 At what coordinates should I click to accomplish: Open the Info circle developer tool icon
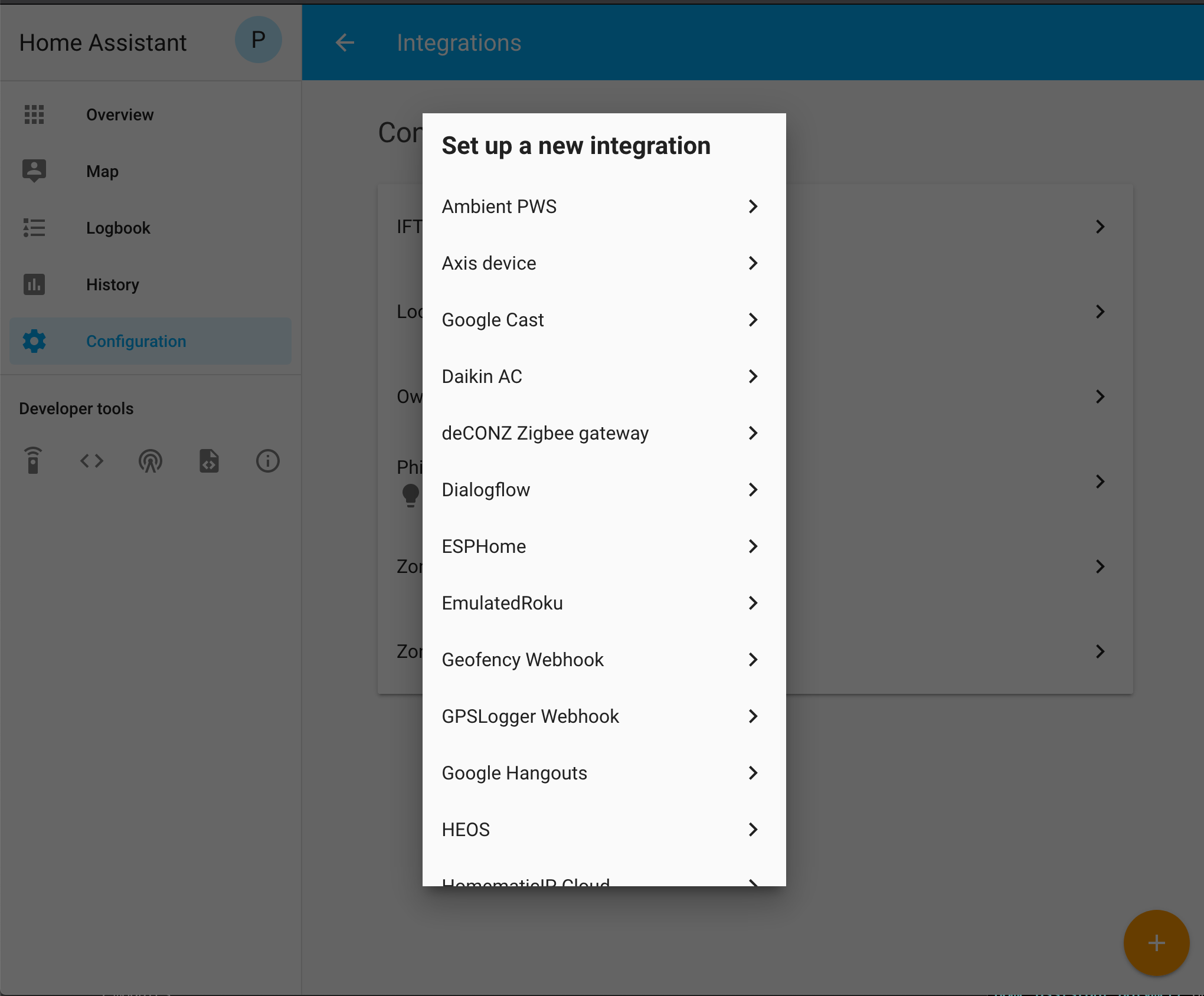tap(267, 461)
